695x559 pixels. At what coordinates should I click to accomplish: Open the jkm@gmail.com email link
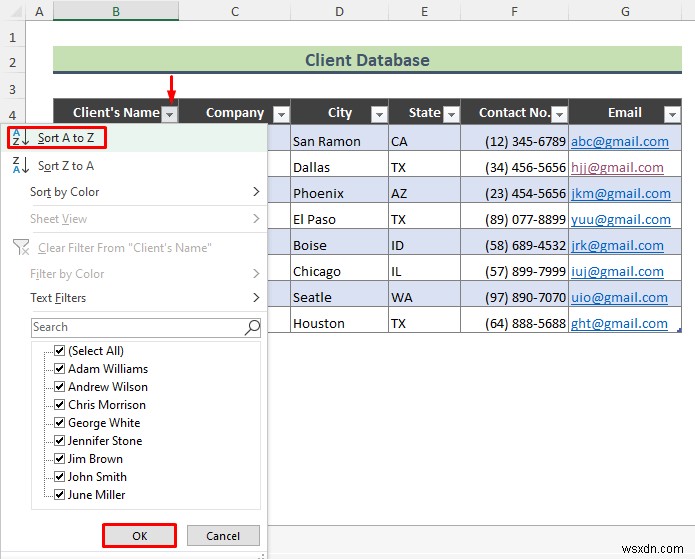point(621,193)
